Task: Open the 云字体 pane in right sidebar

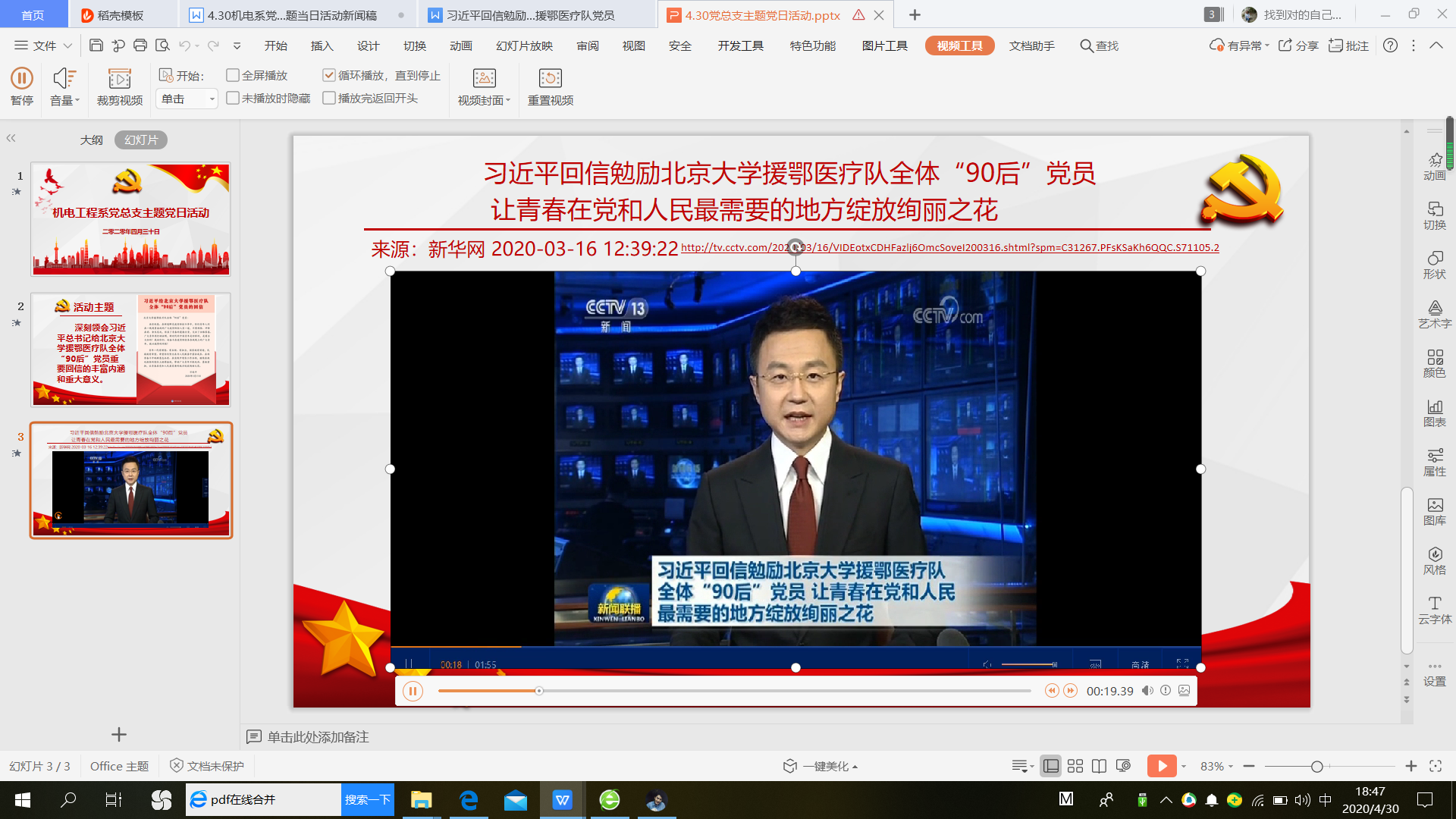Action: coord(1434,610)
